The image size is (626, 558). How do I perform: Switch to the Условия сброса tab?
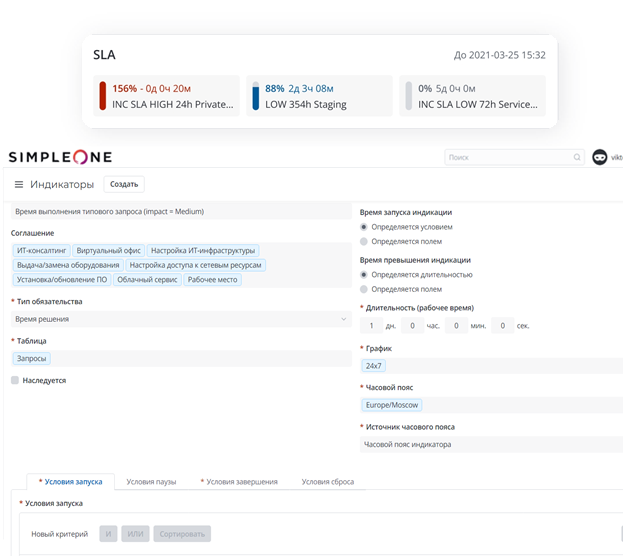click(x=328, y=482)
